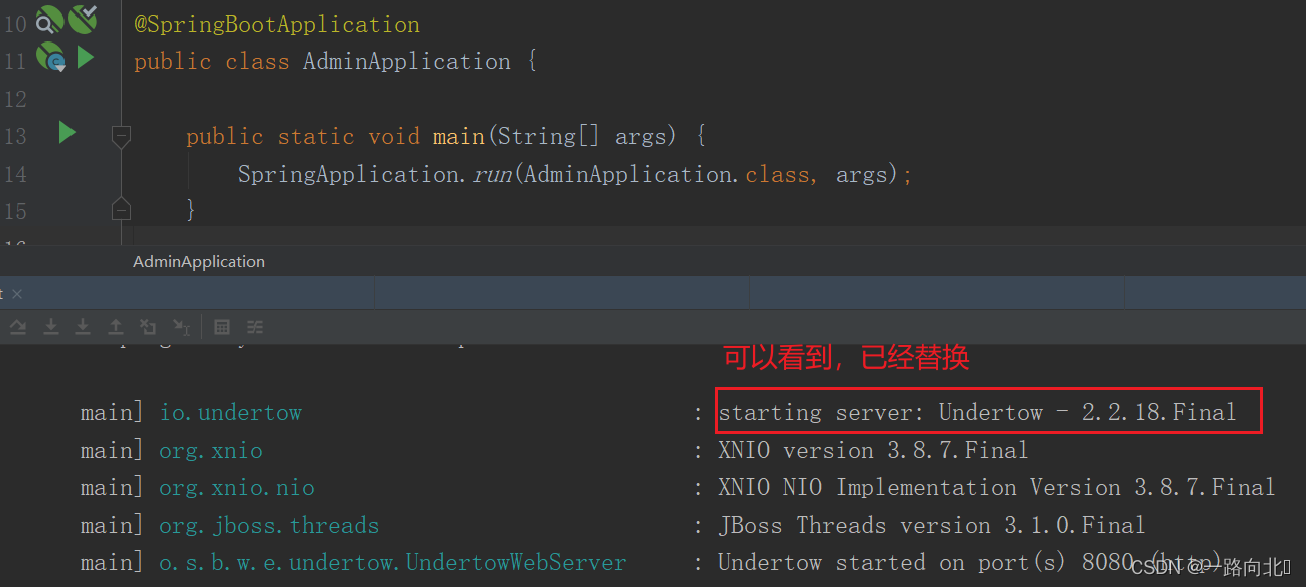Click the 'starting server: Undertow - 2.2.18.Final' log message
The height and width of the screenshot is (587, 1306).
(977, 412)
